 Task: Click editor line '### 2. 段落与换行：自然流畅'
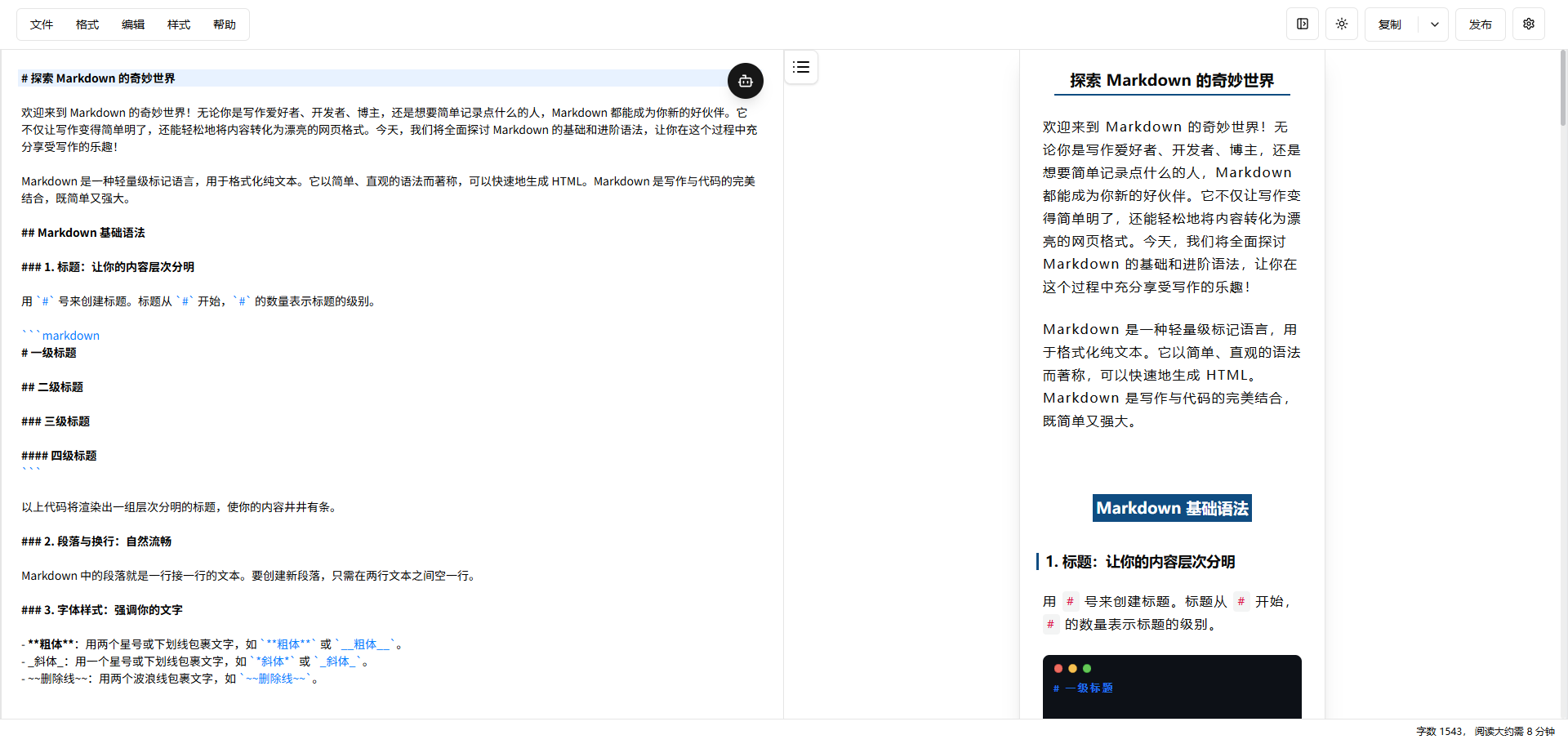[x=96, y=541]
